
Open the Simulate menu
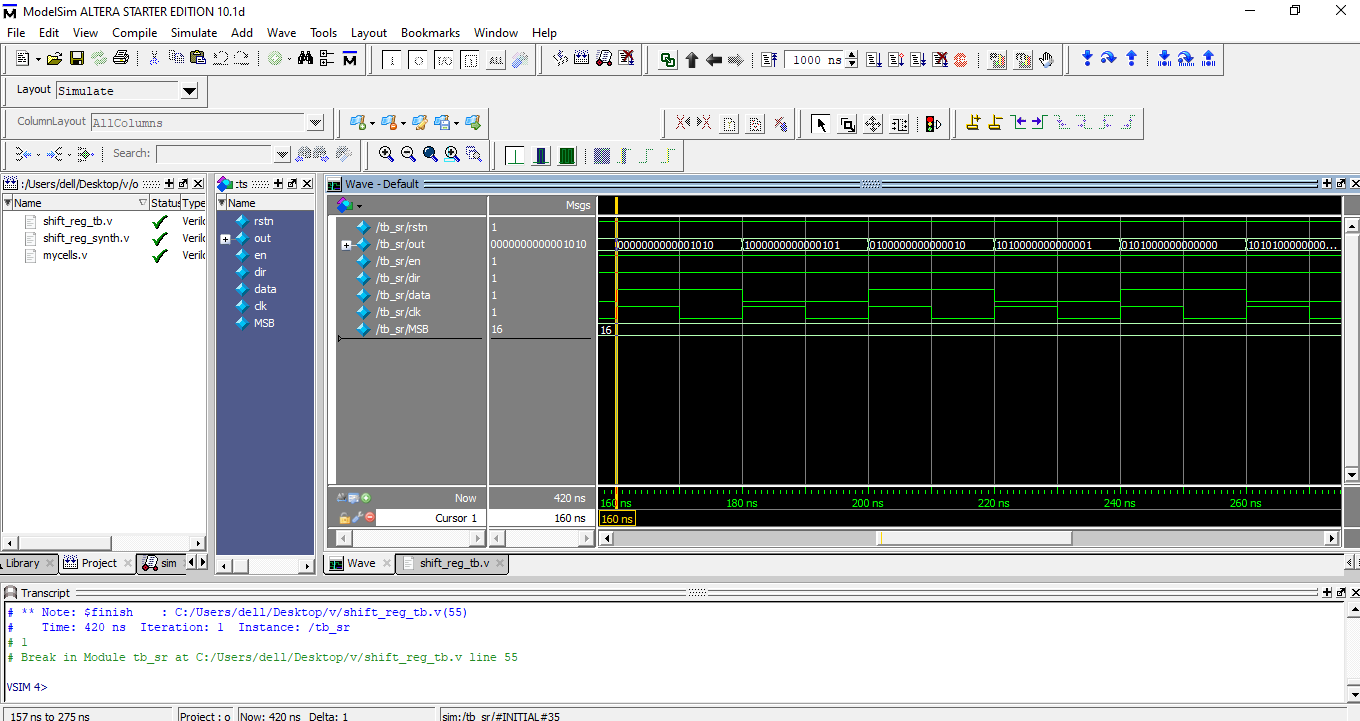[x=193, y=33]
